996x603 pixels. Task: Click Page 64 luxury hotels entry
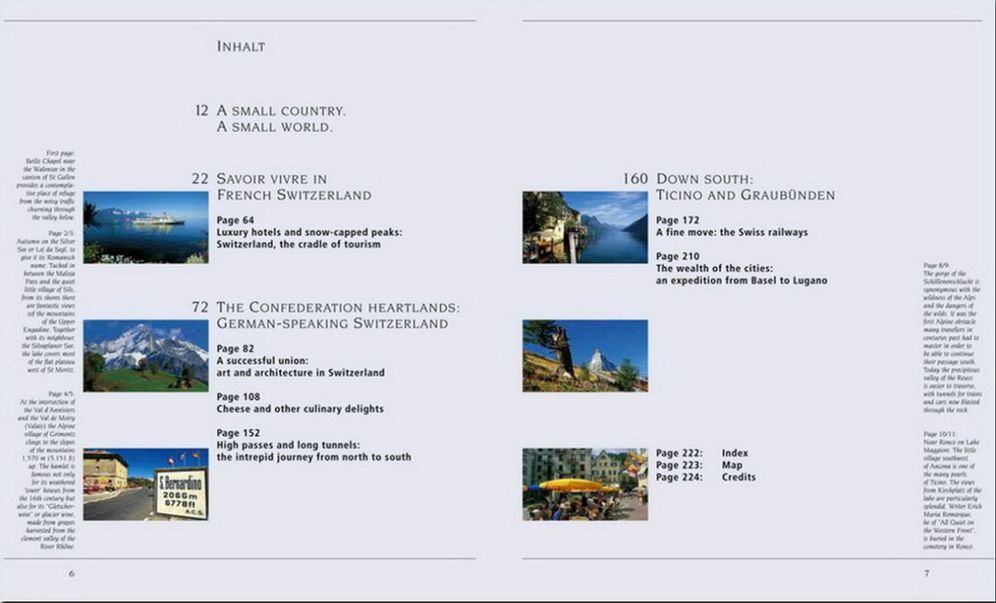tap(309, 232)
